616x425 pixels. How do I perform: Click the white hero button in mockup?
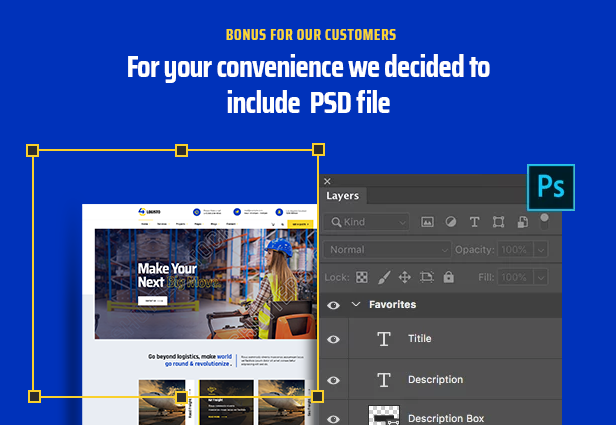click(152, 300)
